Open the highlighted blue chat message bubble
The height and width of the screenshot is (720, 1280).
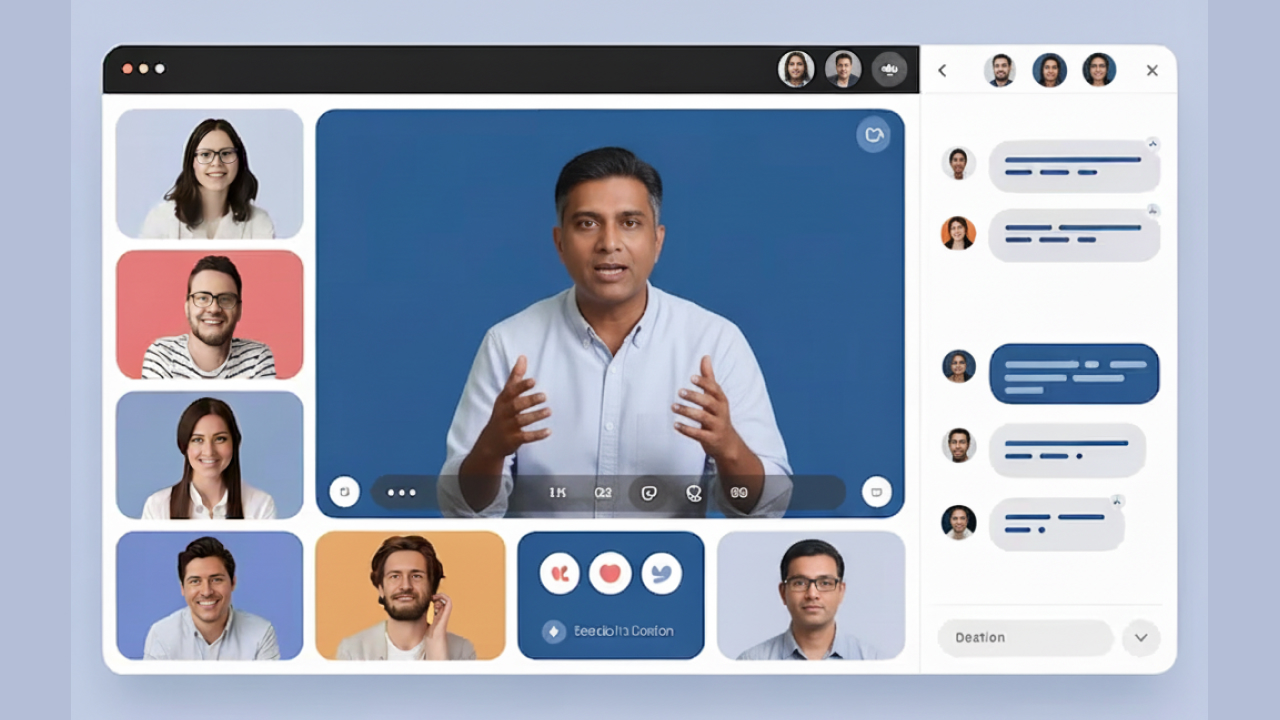tap(1074, 374)
